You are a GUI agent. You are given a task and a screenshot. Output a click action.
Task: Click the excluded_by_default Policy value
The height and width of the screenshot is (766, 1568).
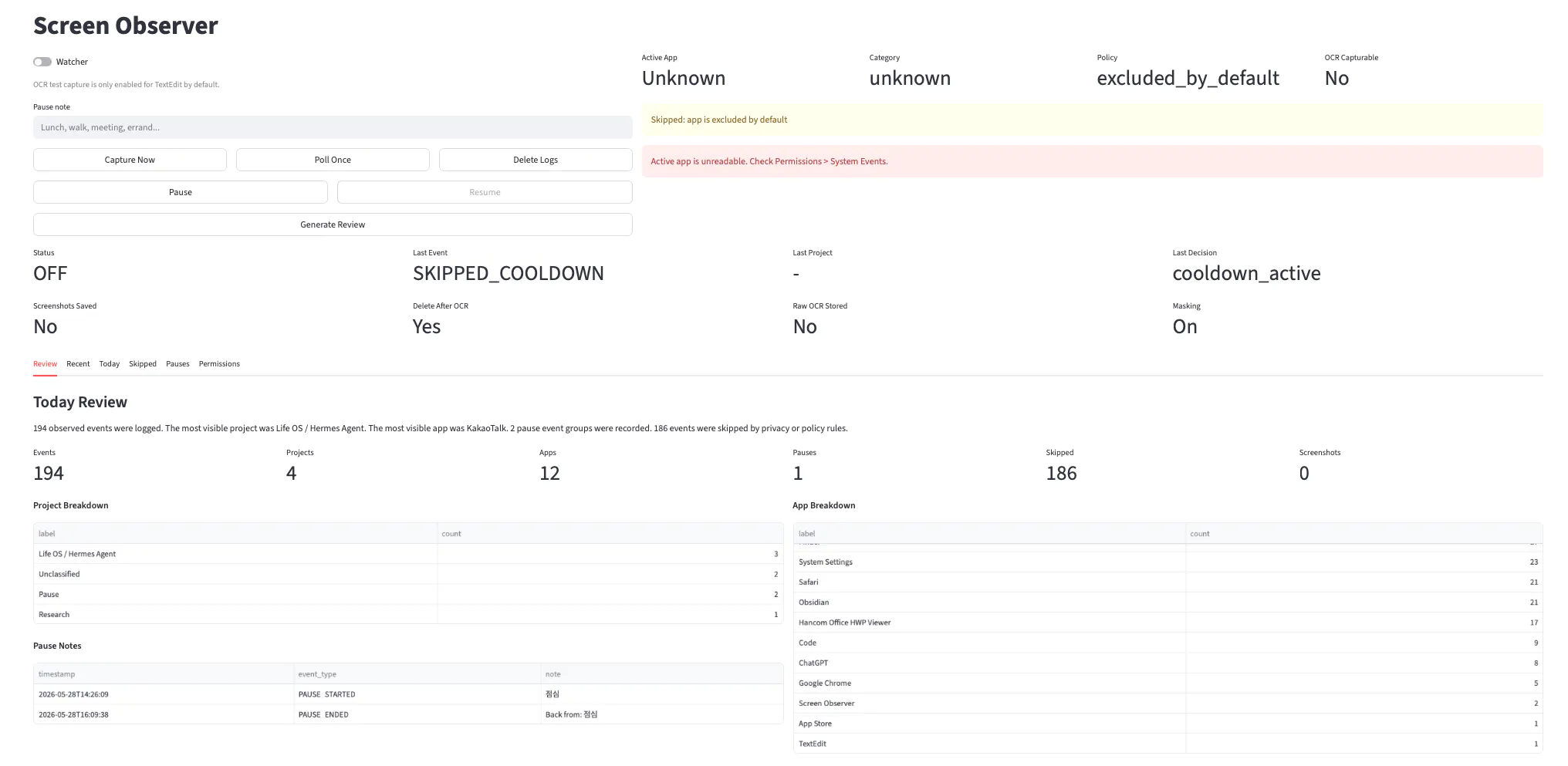click(1188, 79)
